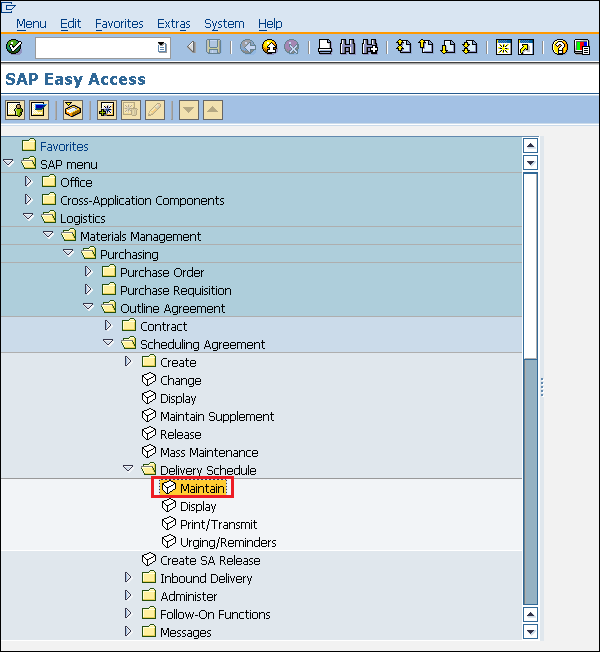The image size is (600, 652).
Task: Click the Next Page icon
Action: 447,47
